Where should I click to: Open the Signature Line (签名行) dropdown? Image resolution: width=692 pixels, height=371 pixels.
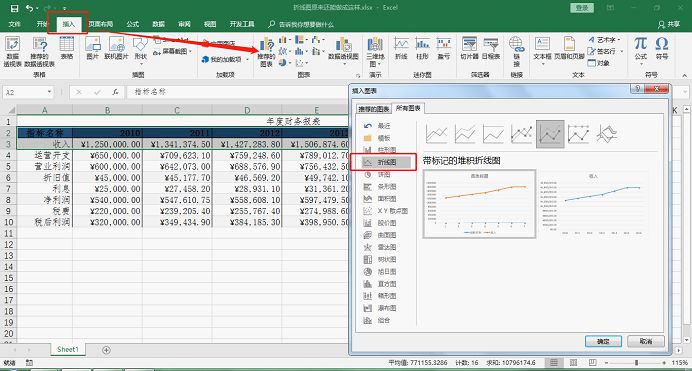point(606,51)
